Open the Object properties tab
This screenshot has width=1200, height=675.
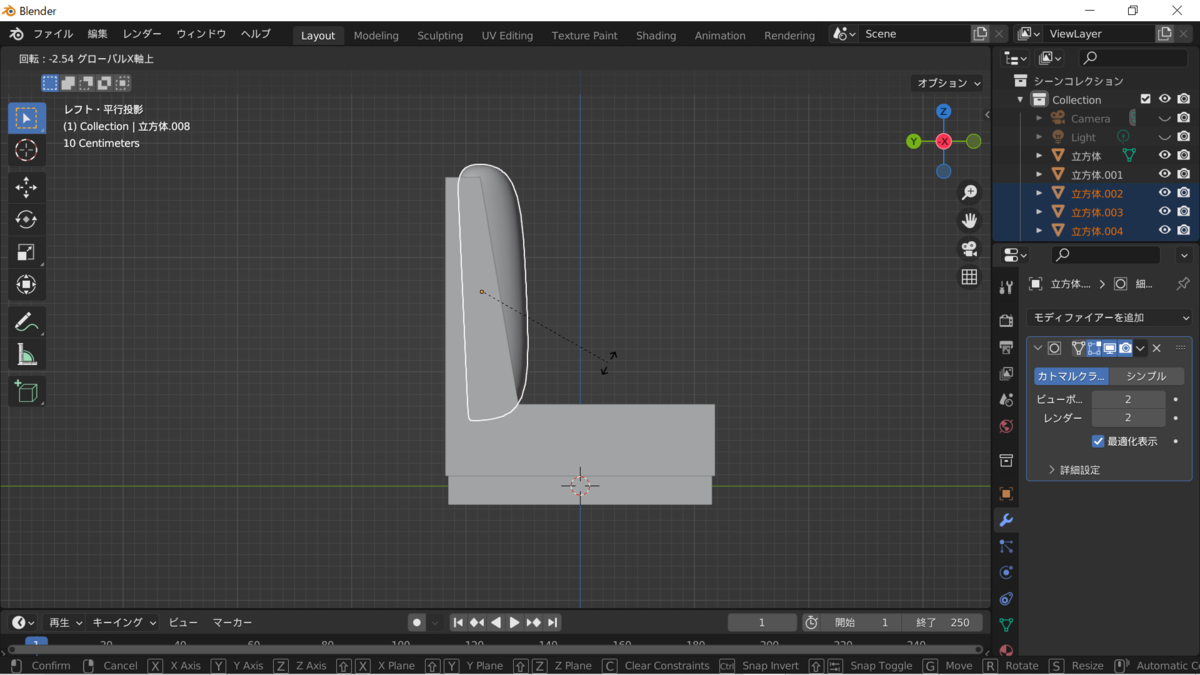click(1006, 494)
